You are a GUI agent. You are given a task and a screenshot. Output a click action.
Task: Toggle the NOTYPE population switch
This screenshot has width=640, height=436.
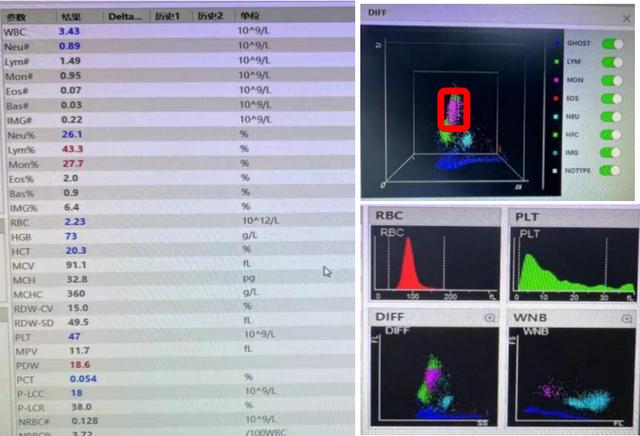[610, 171]
